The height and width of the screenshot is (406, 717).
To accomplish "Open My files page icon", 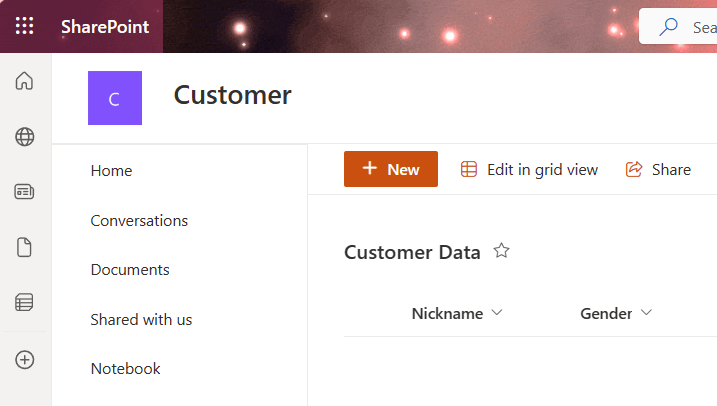I will pyautogui.click(x=25, y=247).
